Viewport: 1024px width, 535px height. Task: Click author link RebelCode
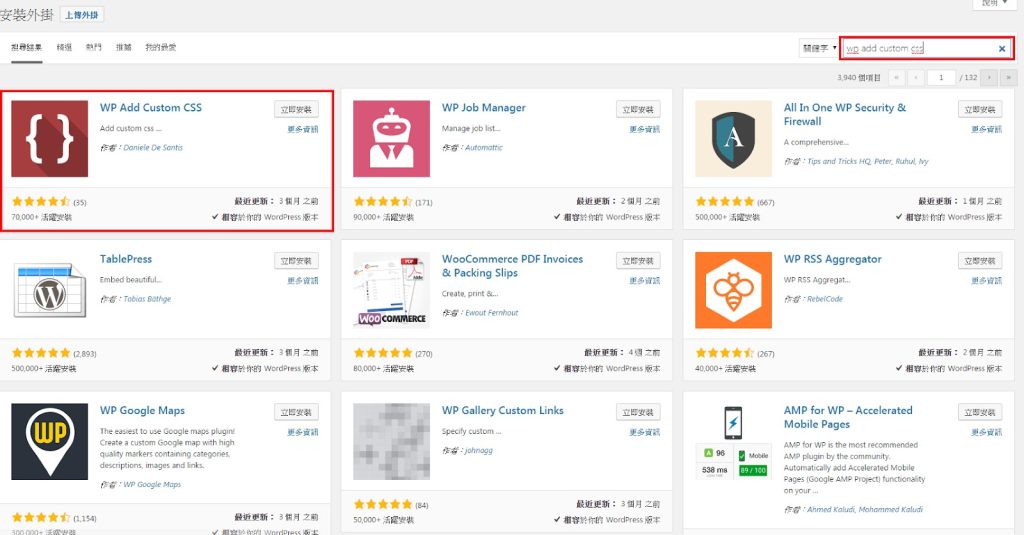(825, 299)
